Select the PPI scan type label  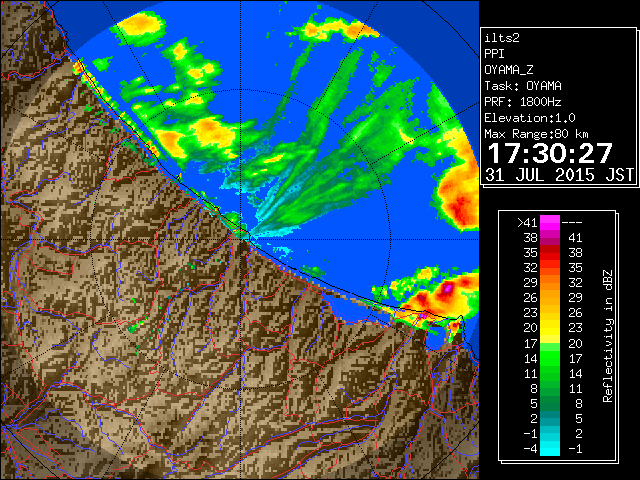(x=494, y=54)
